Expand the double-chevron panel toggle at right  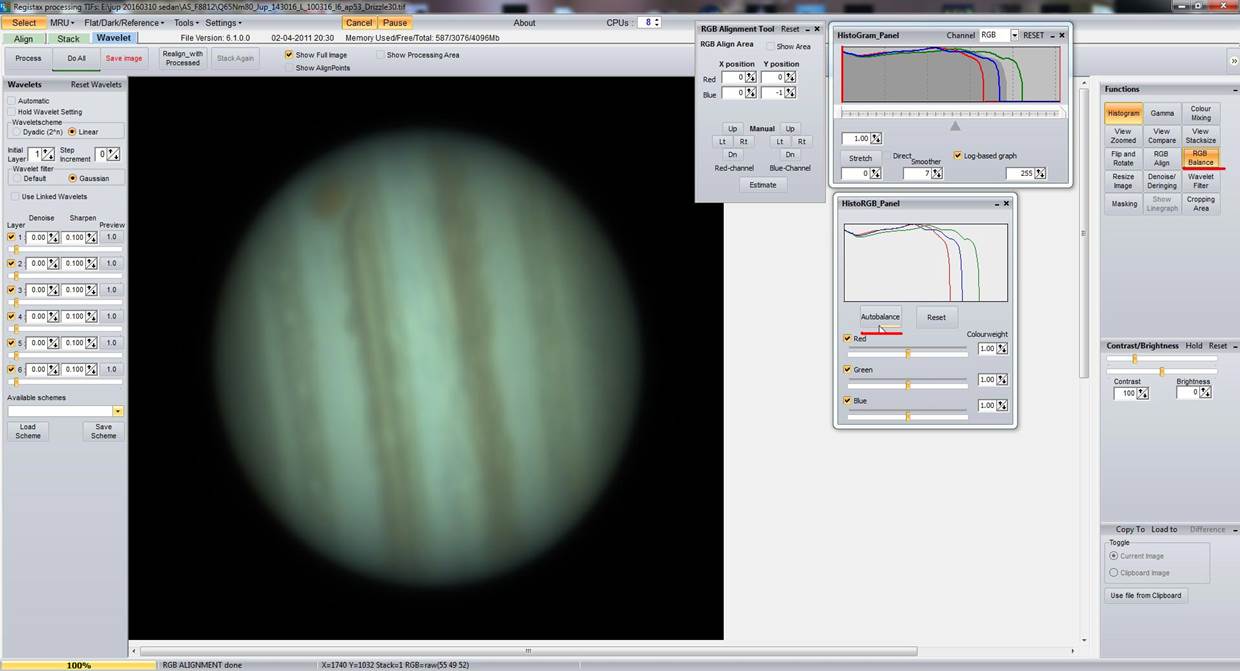pyautogui.click(x=1232, y=61)
